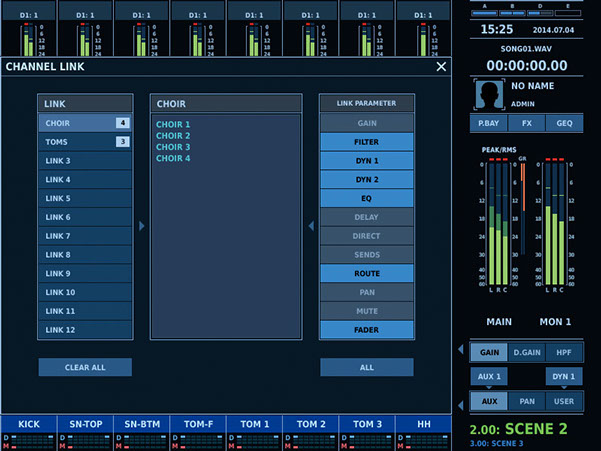Switch to the GEQ tab

[563, 124]
